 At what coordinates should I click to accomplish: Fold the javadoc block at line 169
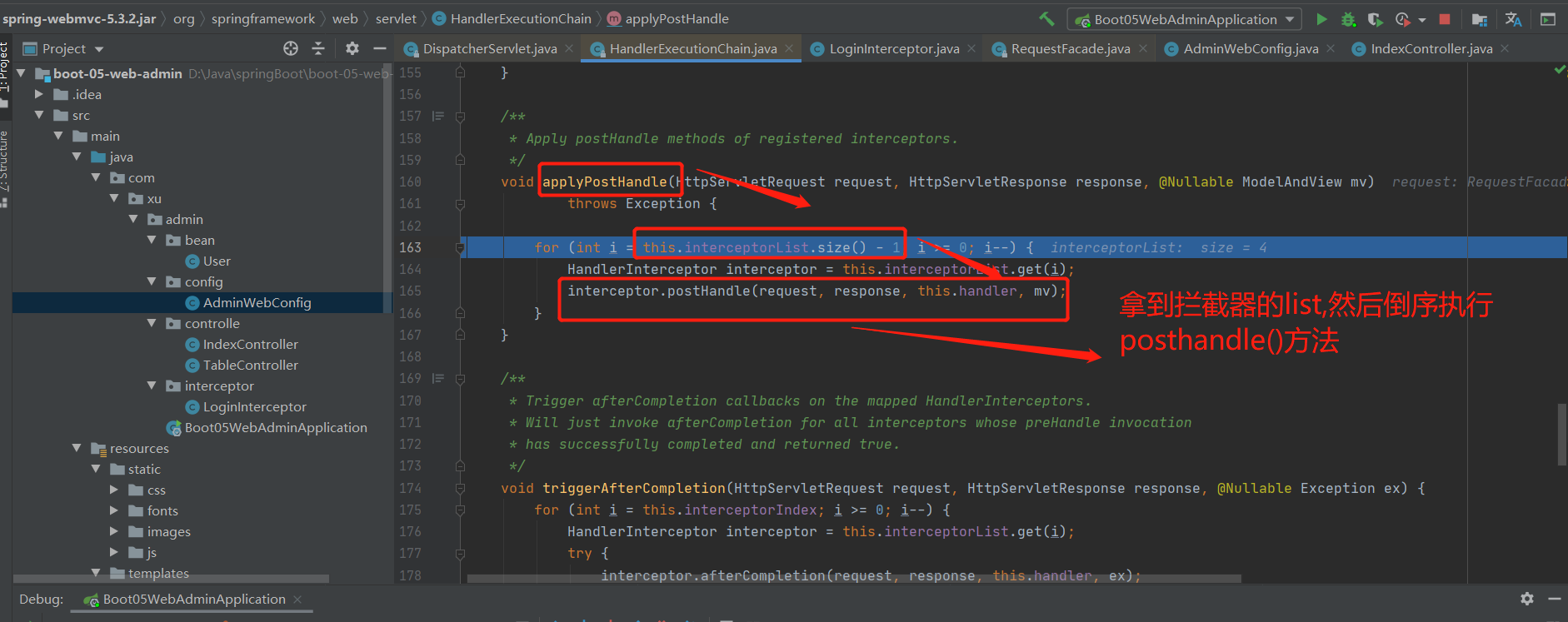pyautogui.click(x=460, y=379)
